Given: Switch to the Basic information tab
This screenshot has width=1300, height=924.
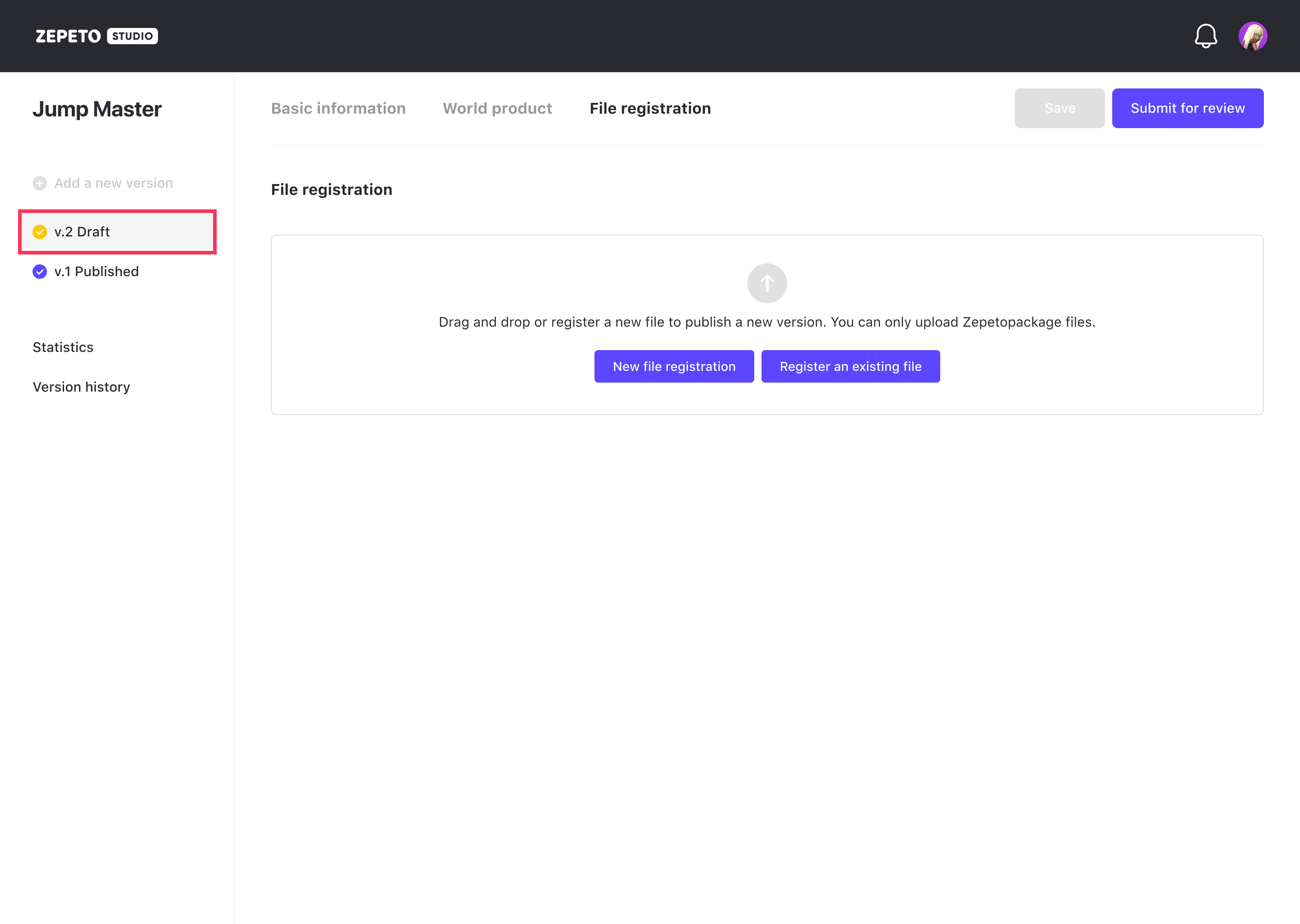Looking at the screenshot, I should click(x=338, y=108).
